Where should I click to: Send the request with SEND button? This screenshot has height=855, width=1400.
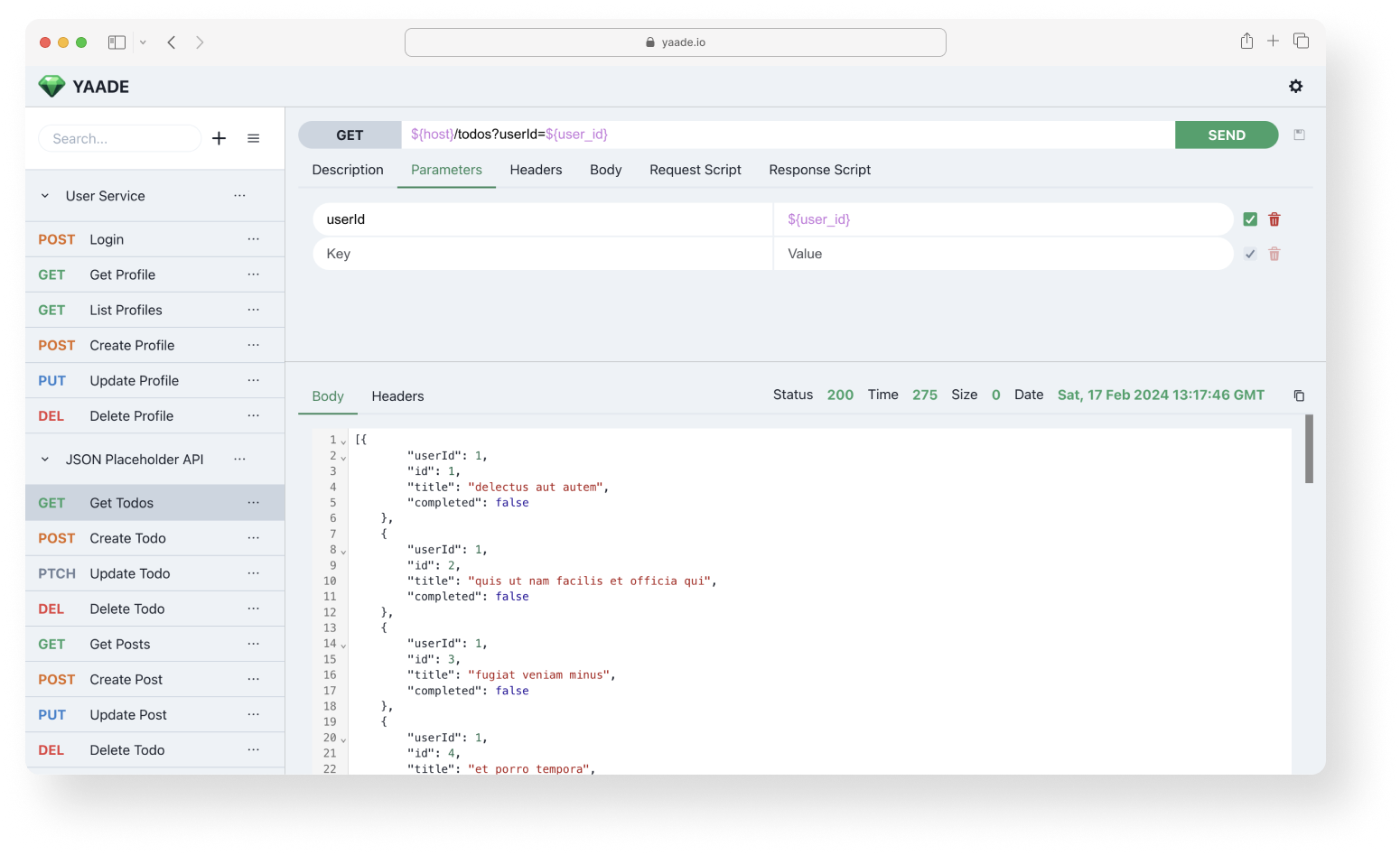(1227, 135)
